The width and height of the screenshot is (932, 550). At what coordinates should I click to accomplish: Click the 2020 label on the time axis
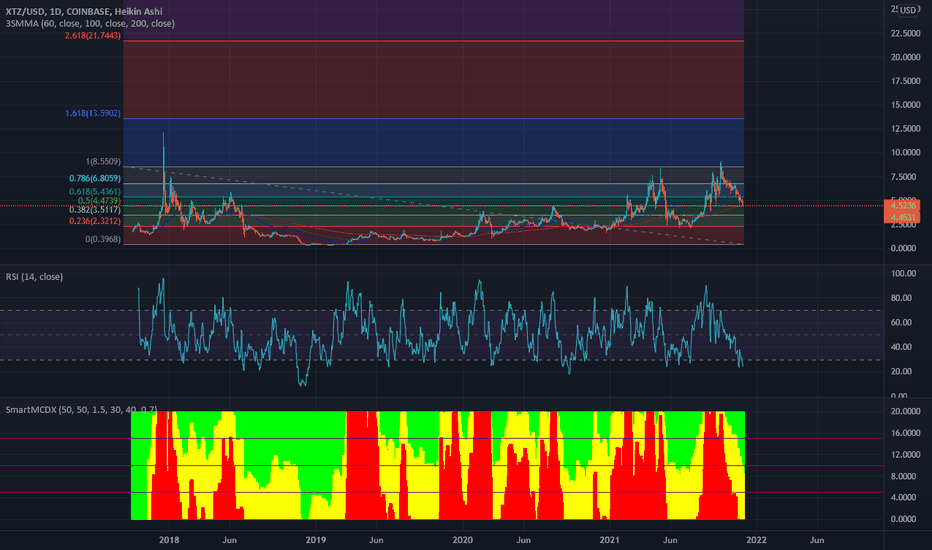(462, 540)
